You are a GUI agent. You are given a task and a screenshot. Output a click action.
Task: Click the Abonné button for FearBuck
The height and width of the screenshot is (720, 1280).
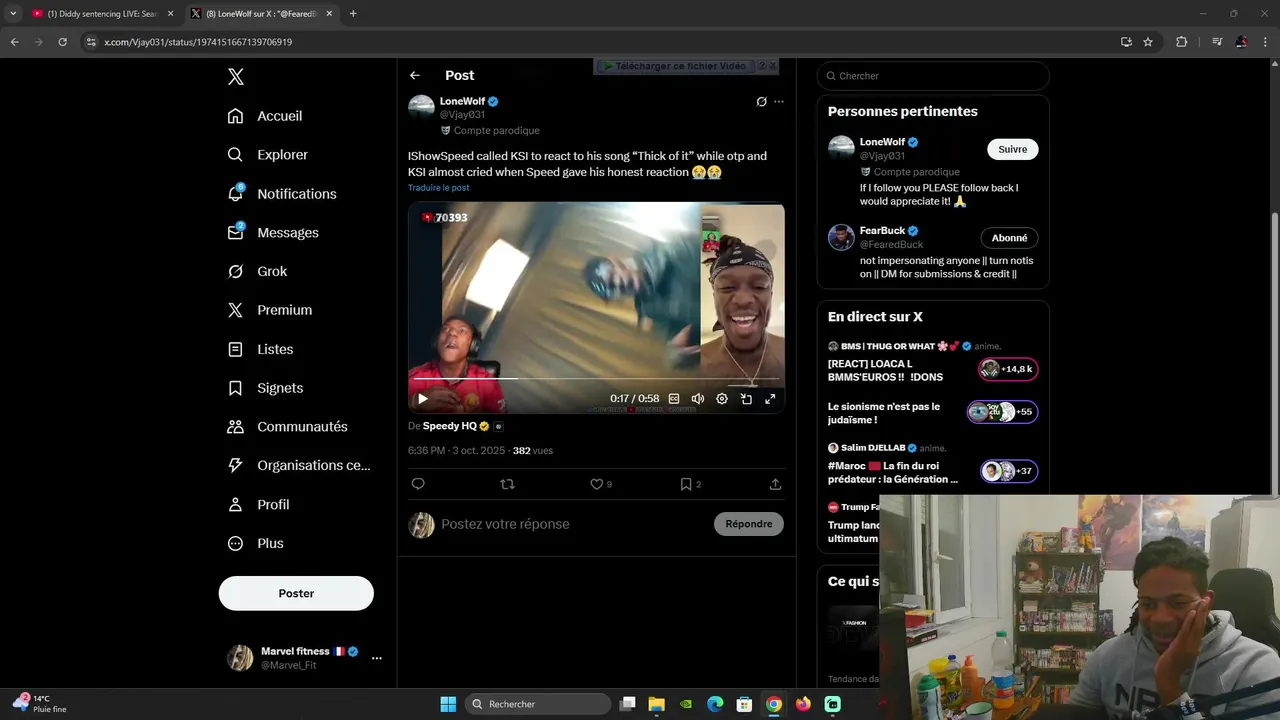[1009, 238]
